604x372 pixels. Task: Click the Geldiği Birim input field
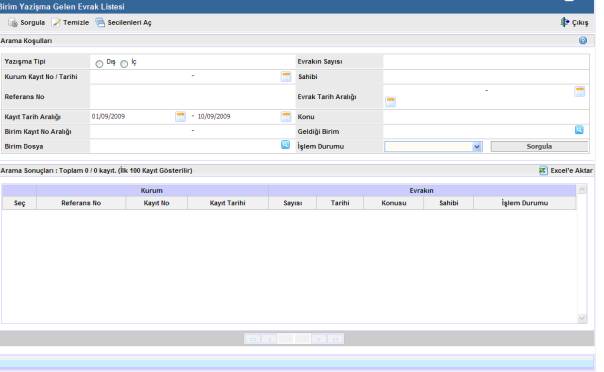click(x=478, y=131)
